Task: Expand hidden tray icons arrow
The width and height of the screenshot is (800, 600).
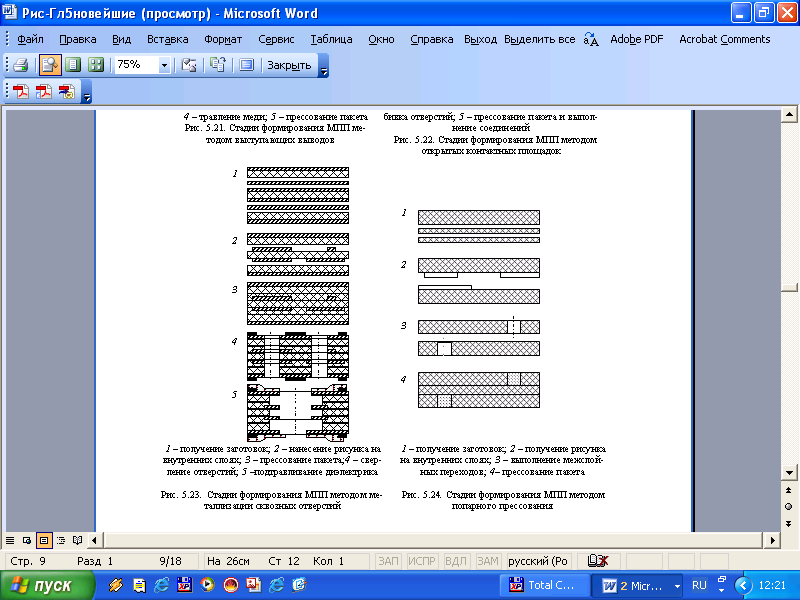Action: click(743, 585)
